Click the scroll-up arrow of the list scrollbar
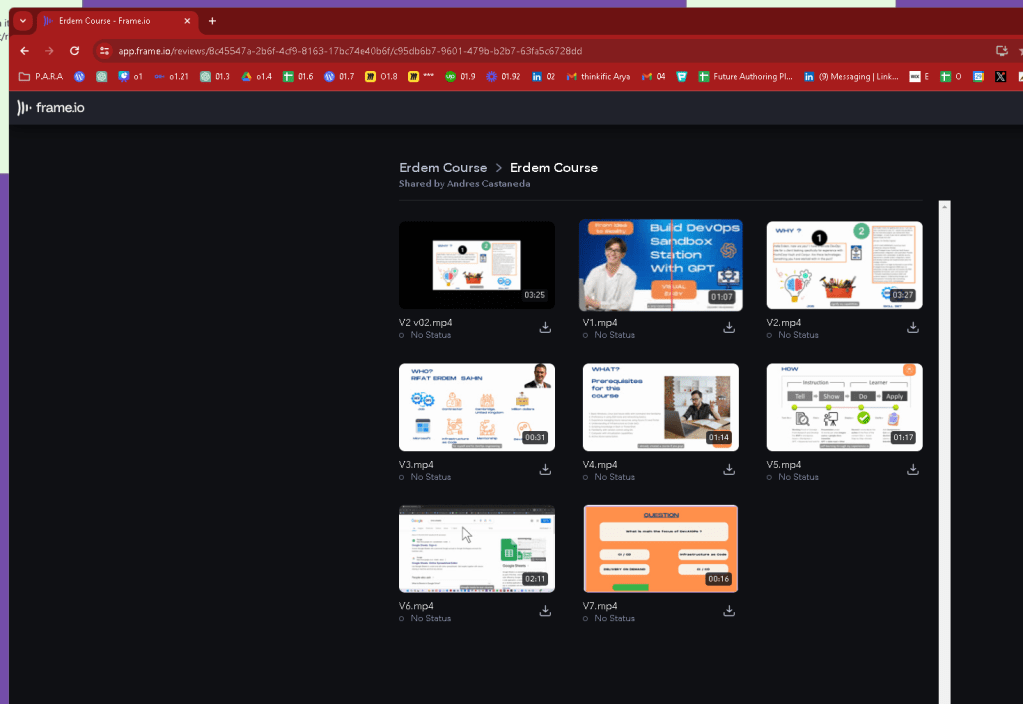The image size is (1023, 704). tap(944, 206)
